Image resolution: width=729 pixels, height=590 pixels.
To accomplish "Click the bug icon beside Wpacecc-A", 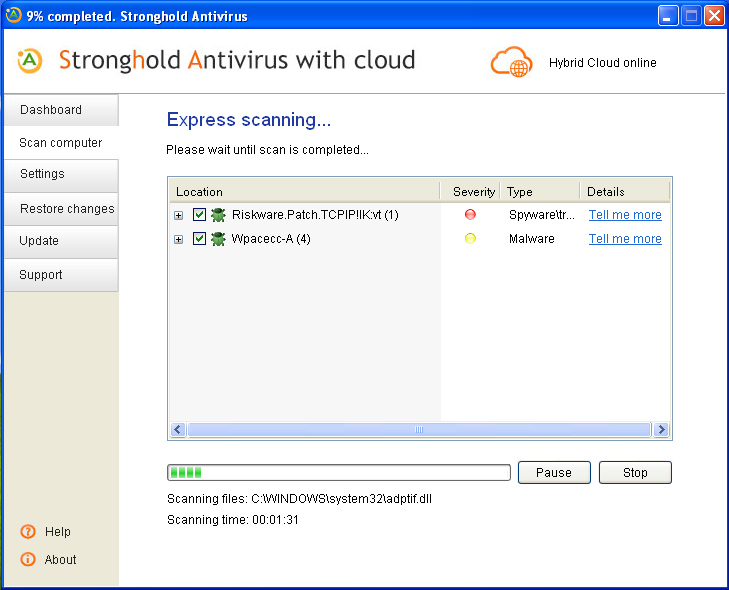I will (x=218, y=239).
